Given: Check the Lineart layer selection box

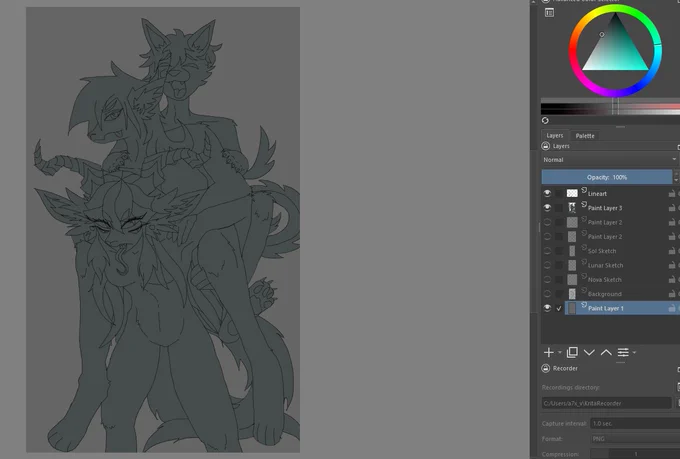Looking at the screenshot, I should [x=559, y=193].
